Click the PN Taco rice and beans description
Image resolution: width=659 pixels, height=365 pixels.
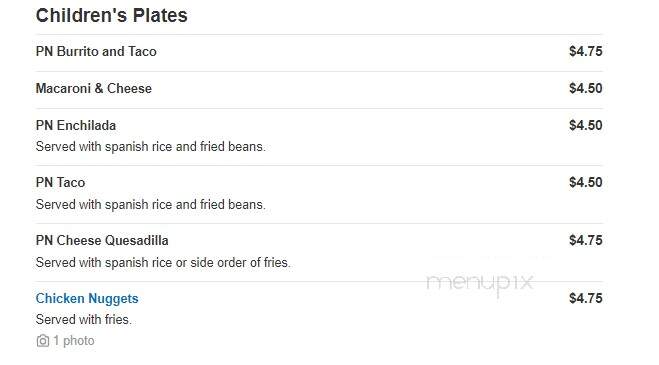point(150,205)
